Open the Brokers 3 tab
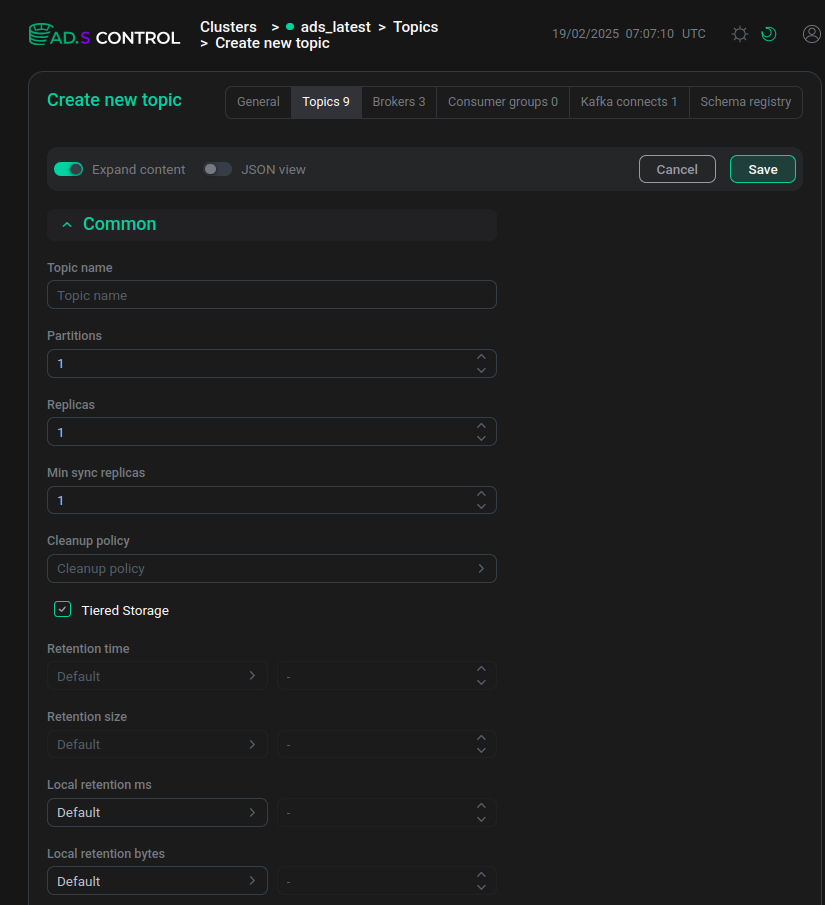 399,102
